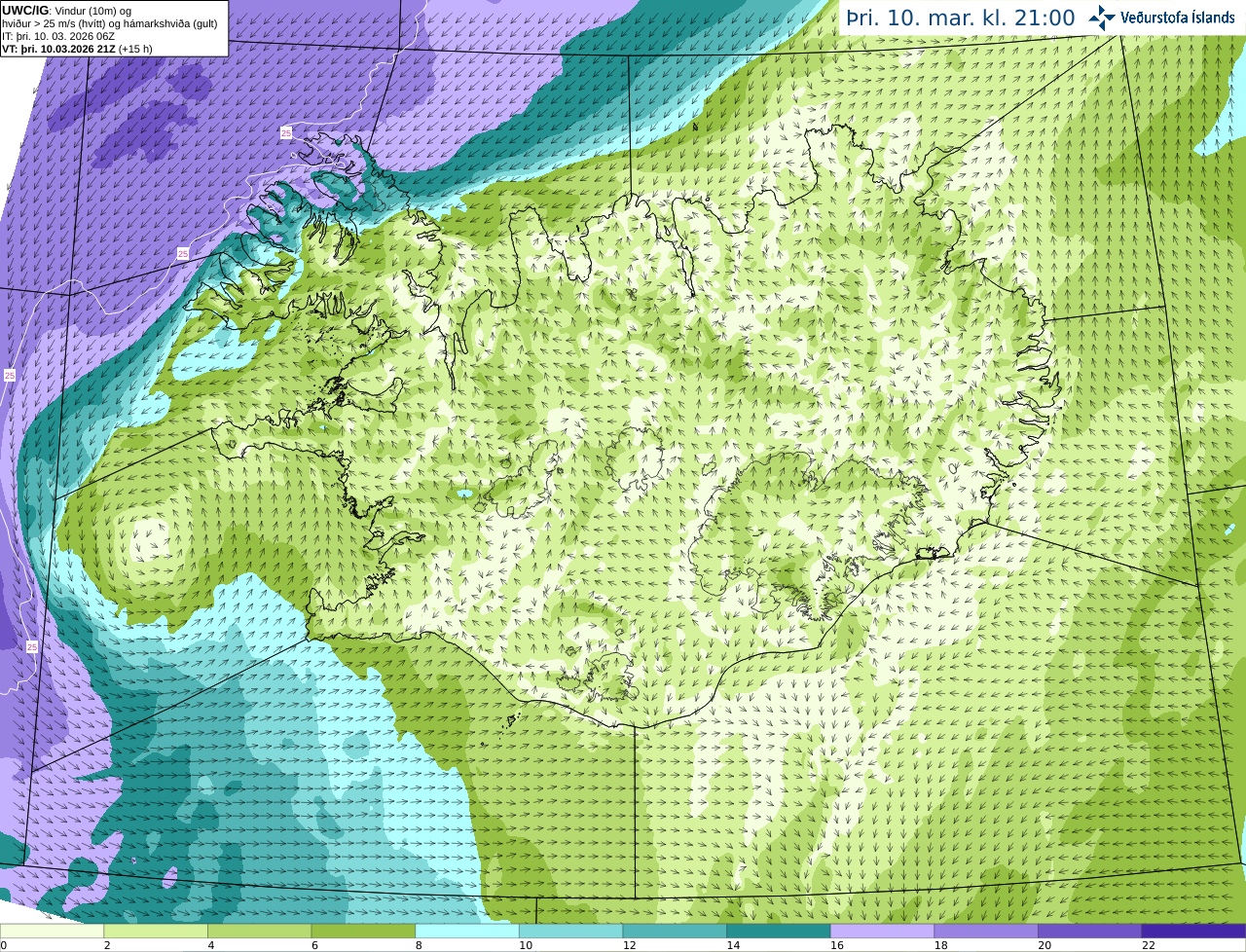Click the VT: þri. 10.03.2026 21Z (+15 h) line
Image resolution: width=1246 pixels, height=952 pixels.
(x=77, y=49)
